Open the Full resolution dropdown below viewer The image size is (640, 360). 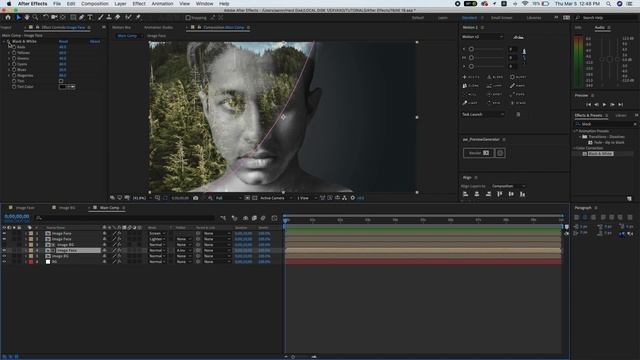click(228, 198)
